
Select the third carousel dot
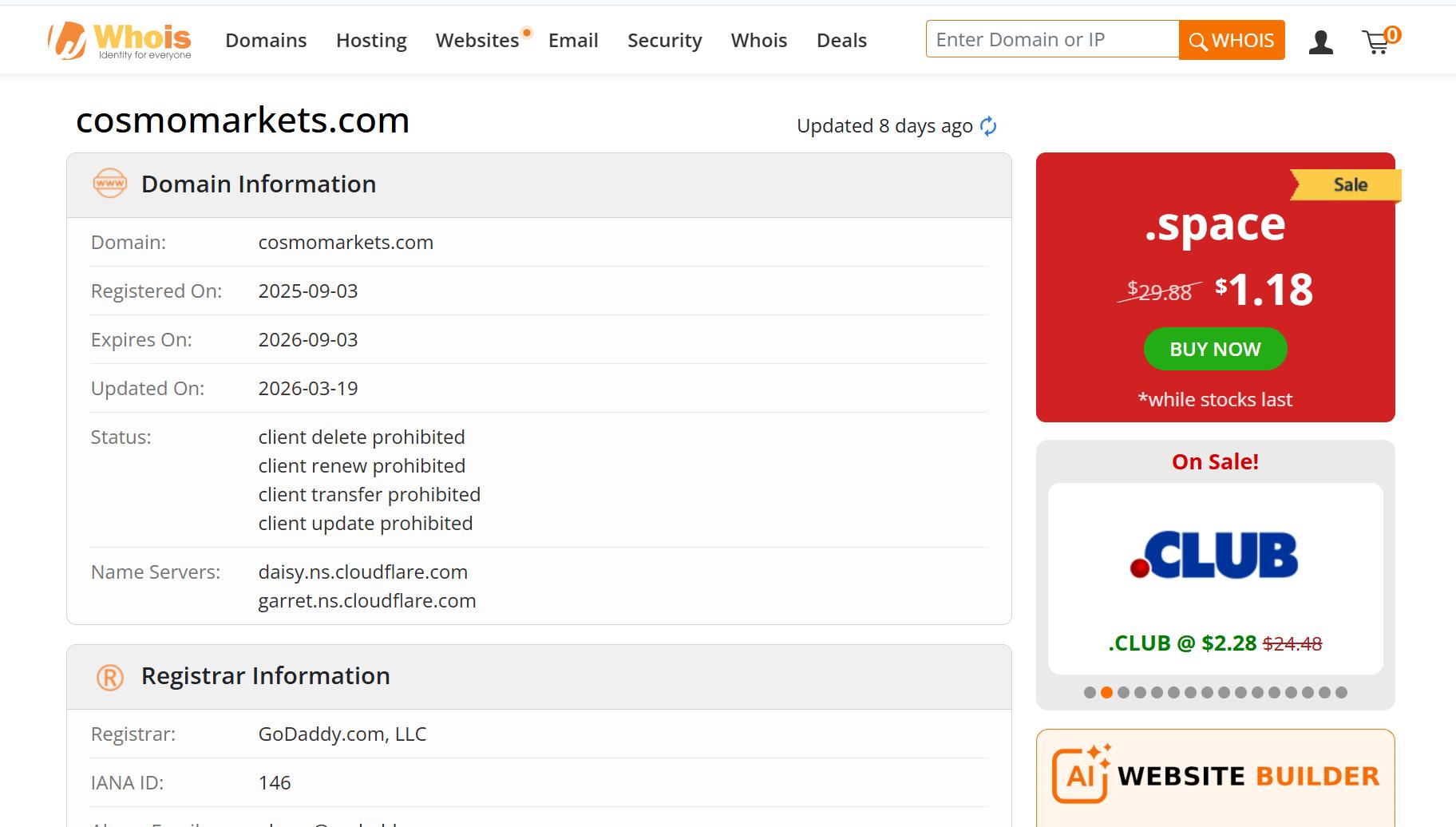[x=1123, y=692]
